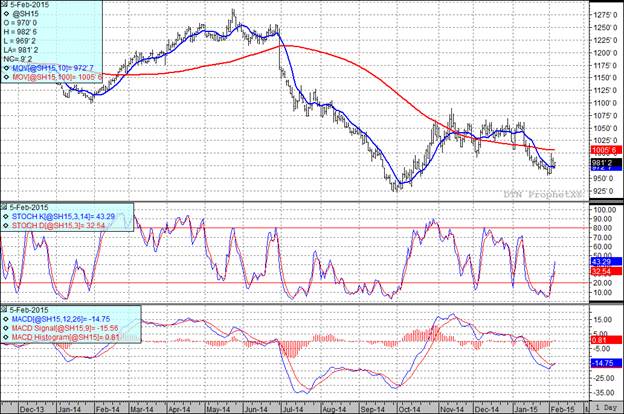Click the 1275'0 price axis label
Viewport: 624px width, 414px height.
tap(606, 15)
